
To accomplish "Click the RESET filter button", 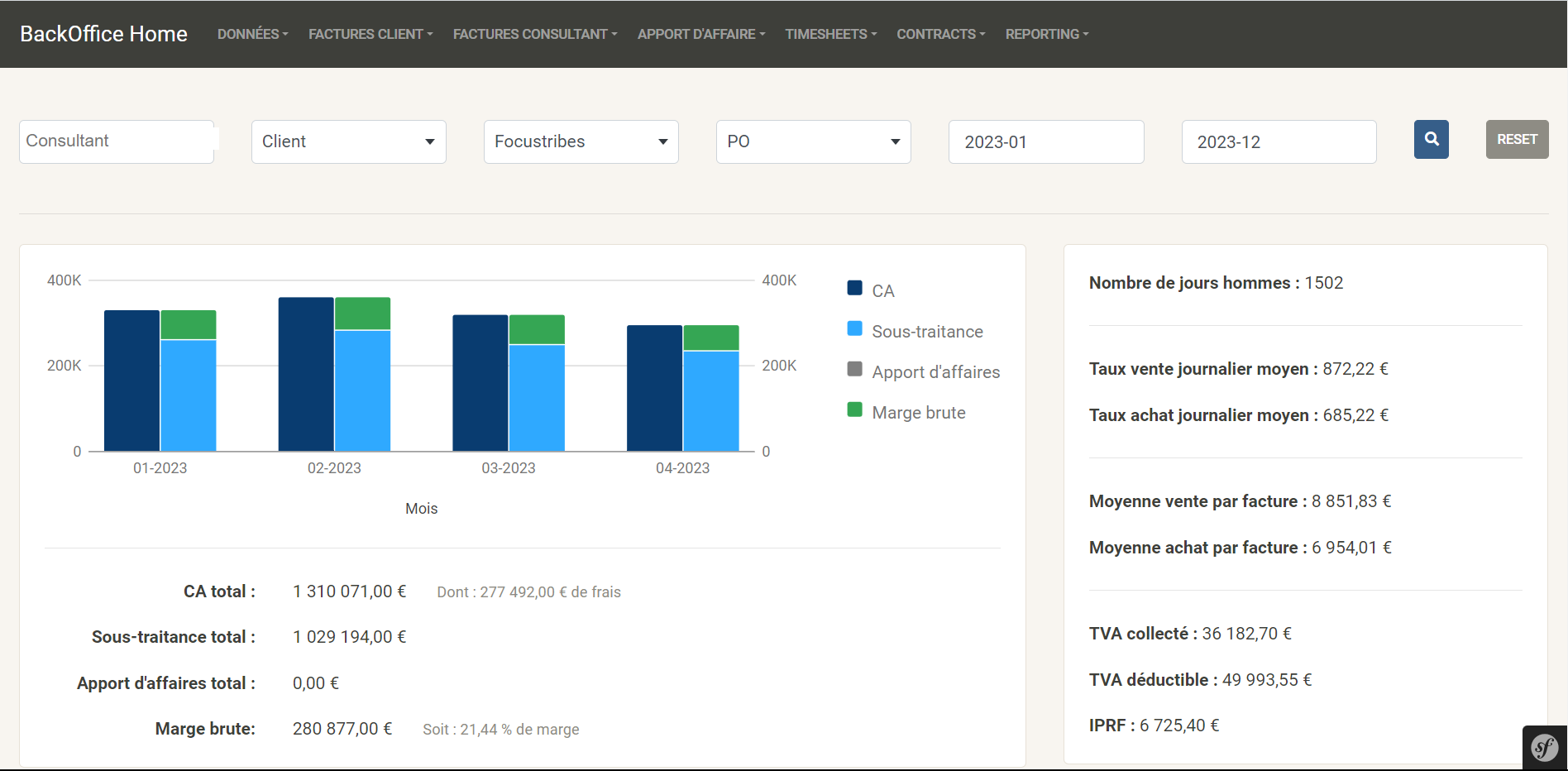I will 1517,139.
